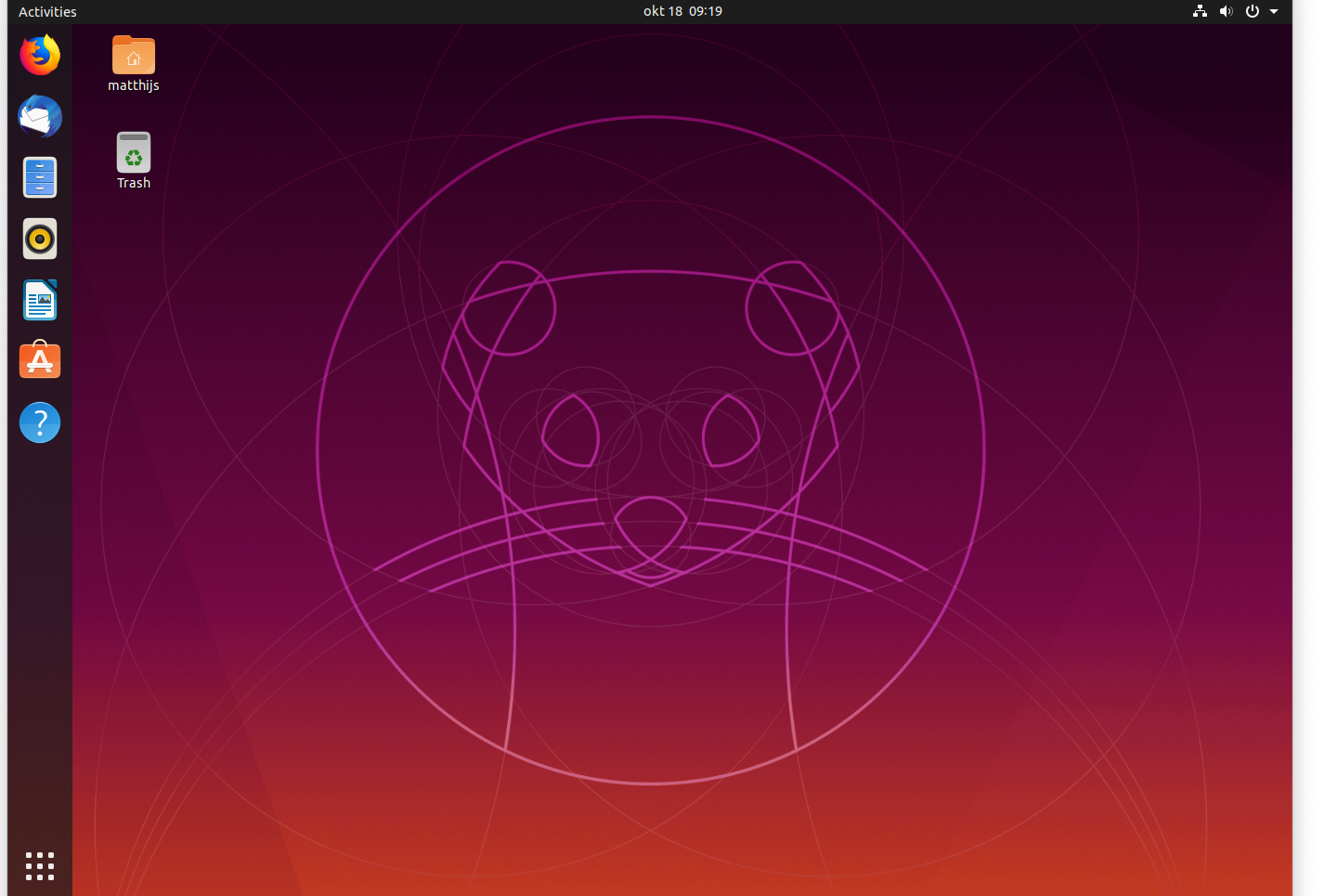Show Applications grid at dock bottom
This screenshot has height=896, width=1324.
pyautogui.click(x=40, y=865)
